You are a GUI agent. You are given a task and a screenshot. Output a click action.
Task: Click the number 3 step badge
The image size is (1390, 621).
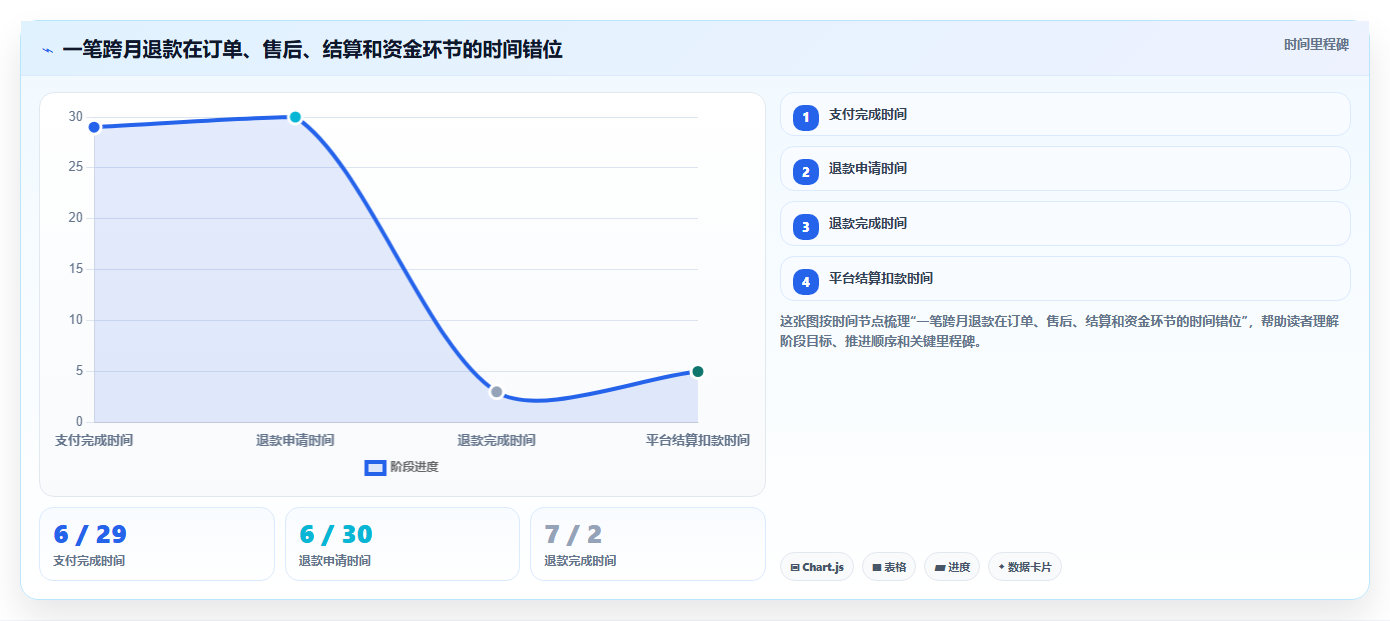click(x=806, y=227)
